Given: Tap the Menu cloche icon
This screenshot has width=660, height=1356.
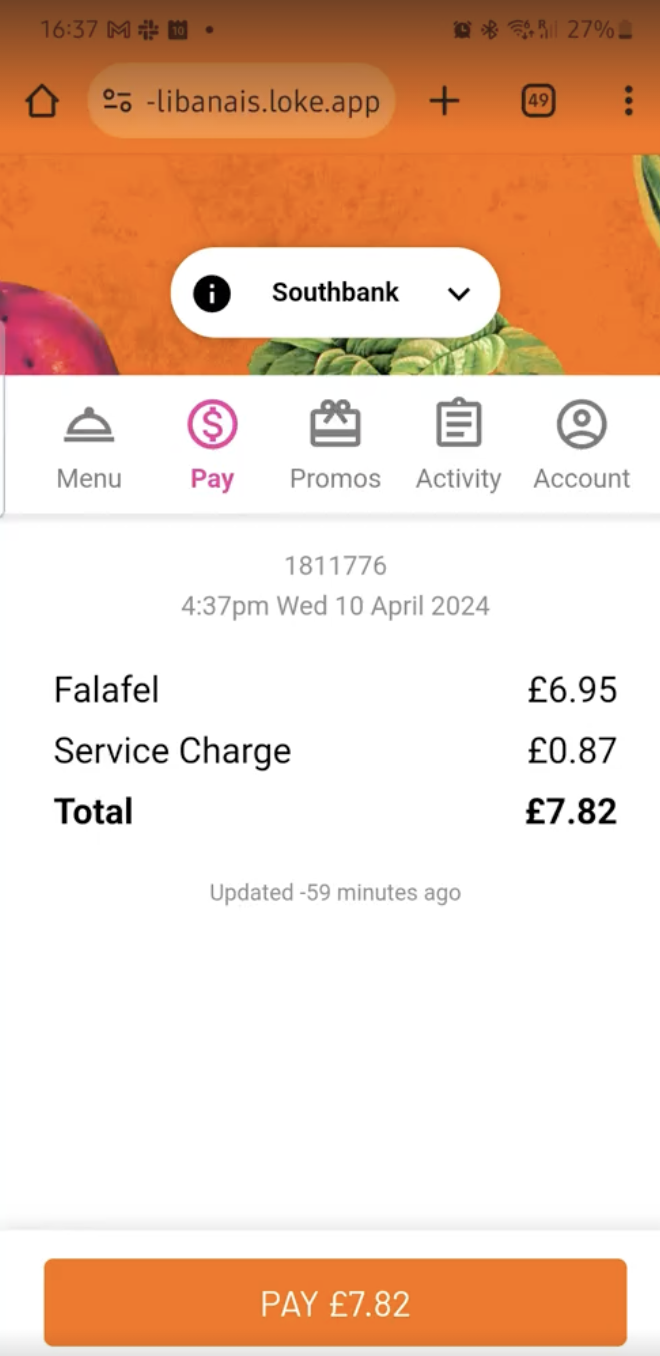Looking at the screenshot, I should click(x=89, y=425).
